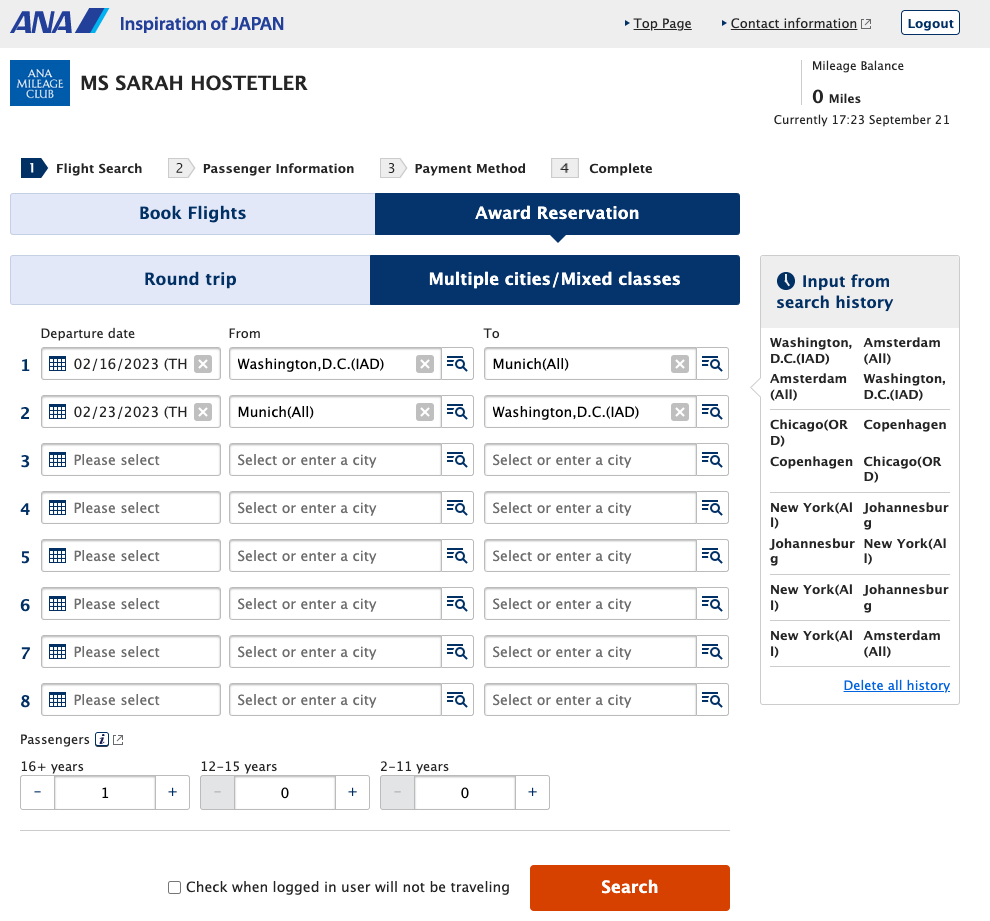The image size is (990, 921).
Task: Open city search for row 1 From
Action: tap(457, 364)
